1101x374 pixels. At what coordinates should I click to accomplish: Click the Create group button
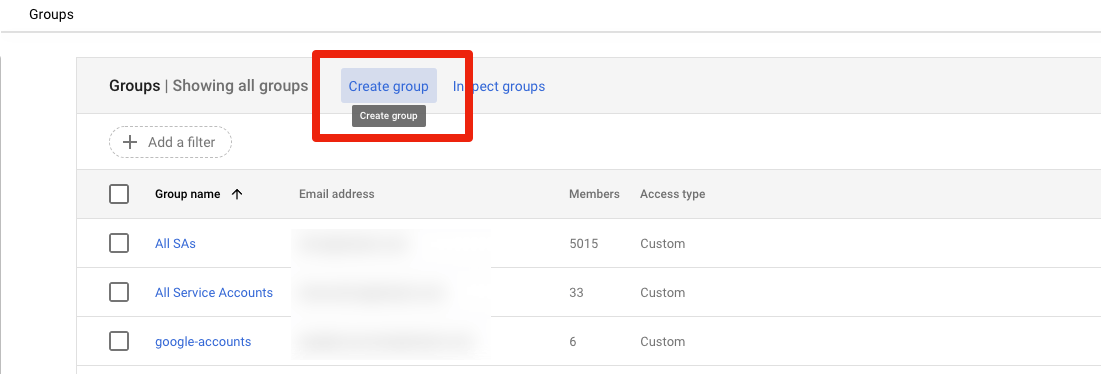point(388,86)
